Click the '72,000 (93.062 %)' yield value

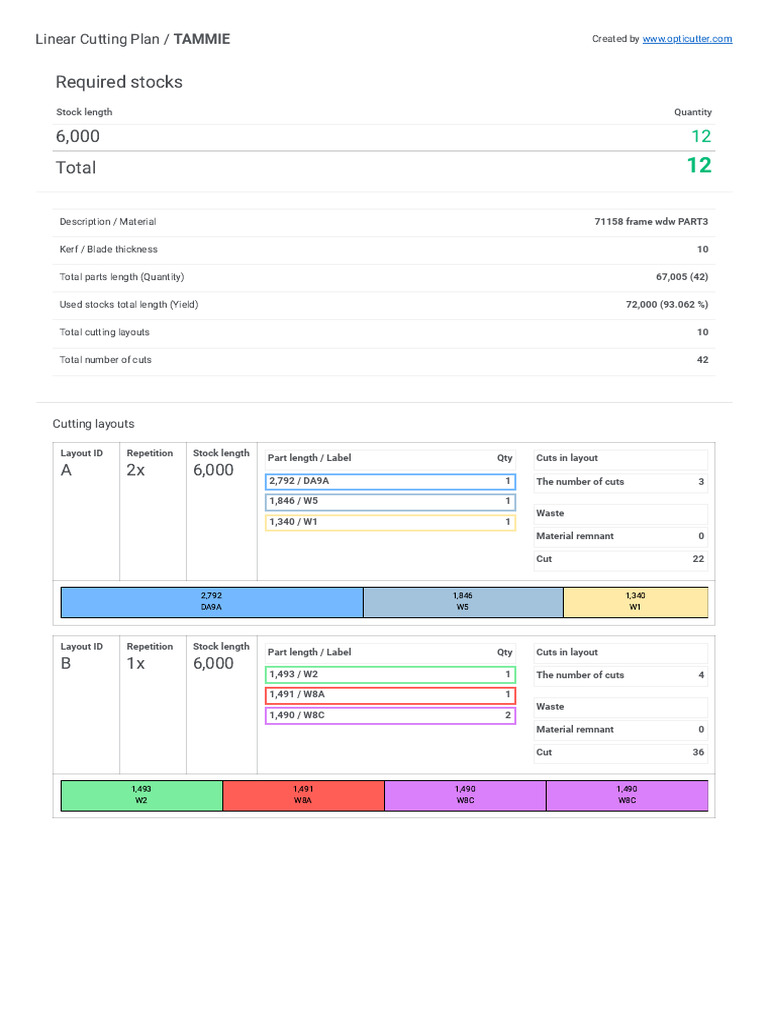point(667,304)
